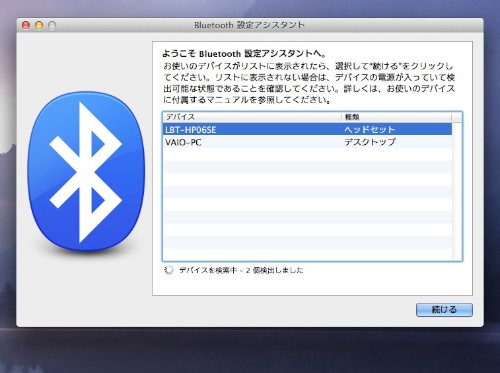
Task: Click the device list scrollbar
Action: [457, 191]
